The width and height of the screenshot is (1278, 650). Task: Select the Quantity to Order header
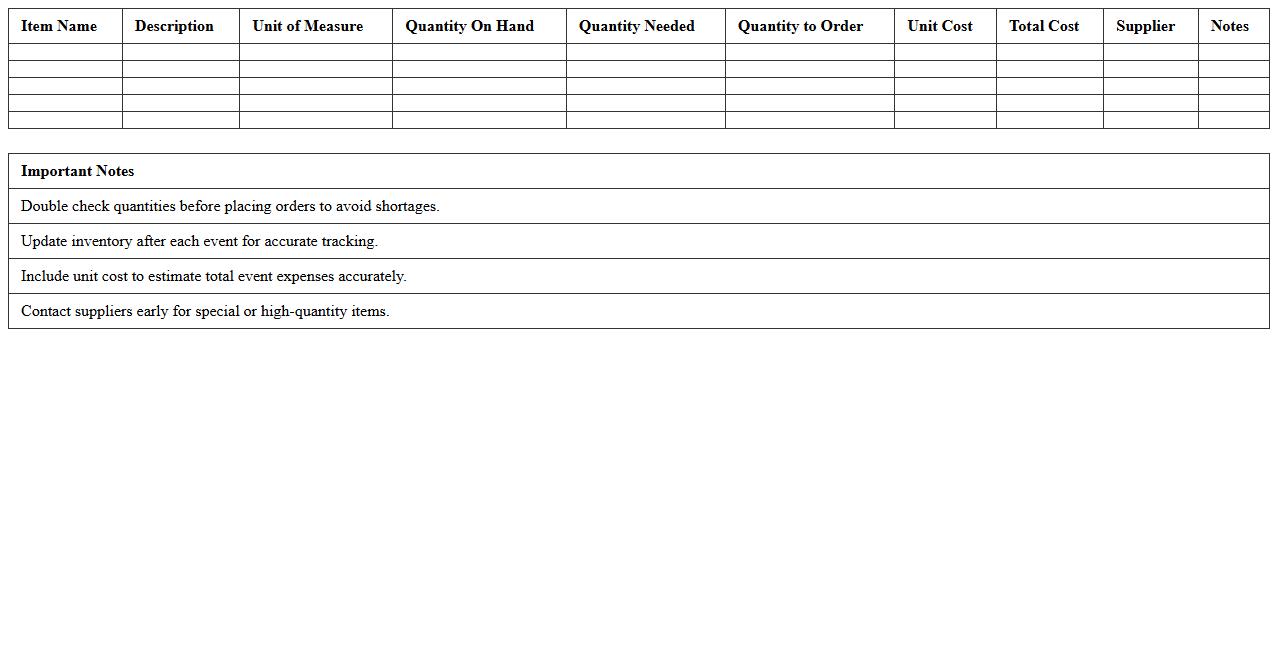801,26
